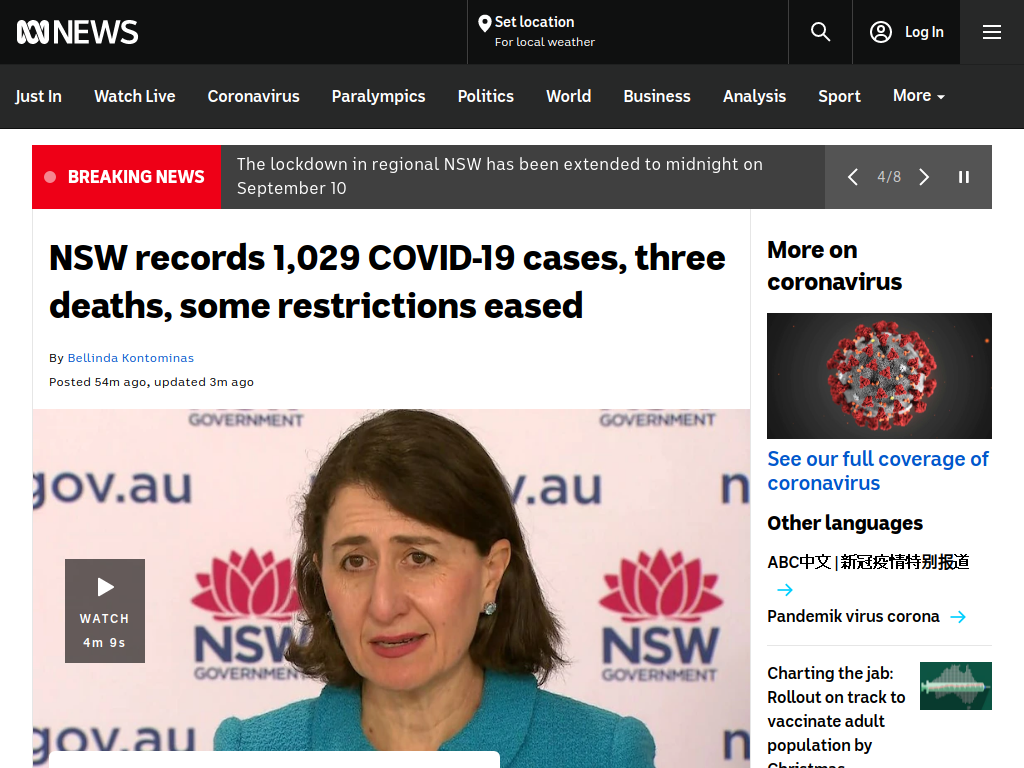Click arrow beside Pandemik virus corona

click(x=958, y=617)
